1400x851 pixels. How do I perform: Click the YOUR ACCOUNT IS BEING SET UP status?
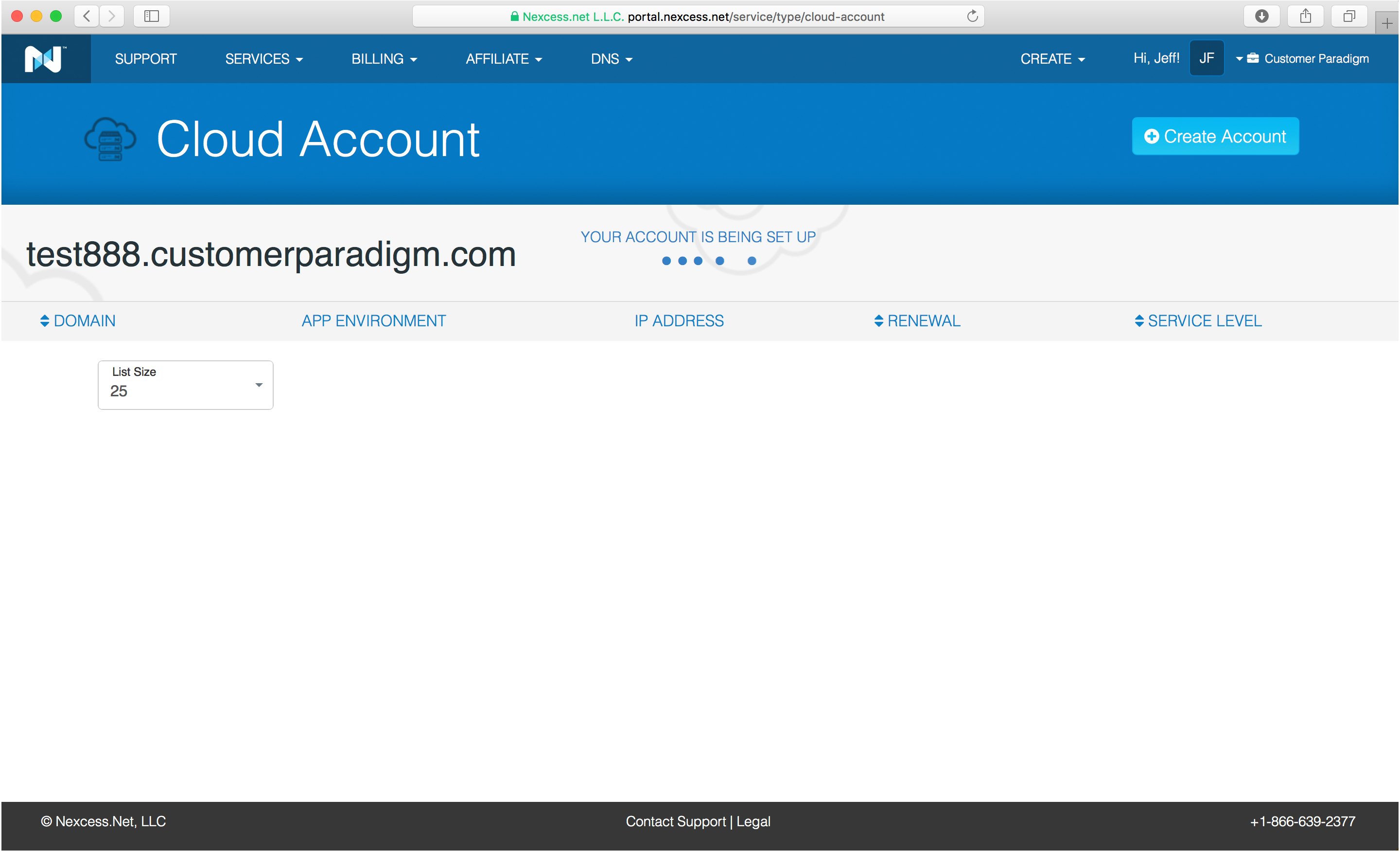pos(698,237)
